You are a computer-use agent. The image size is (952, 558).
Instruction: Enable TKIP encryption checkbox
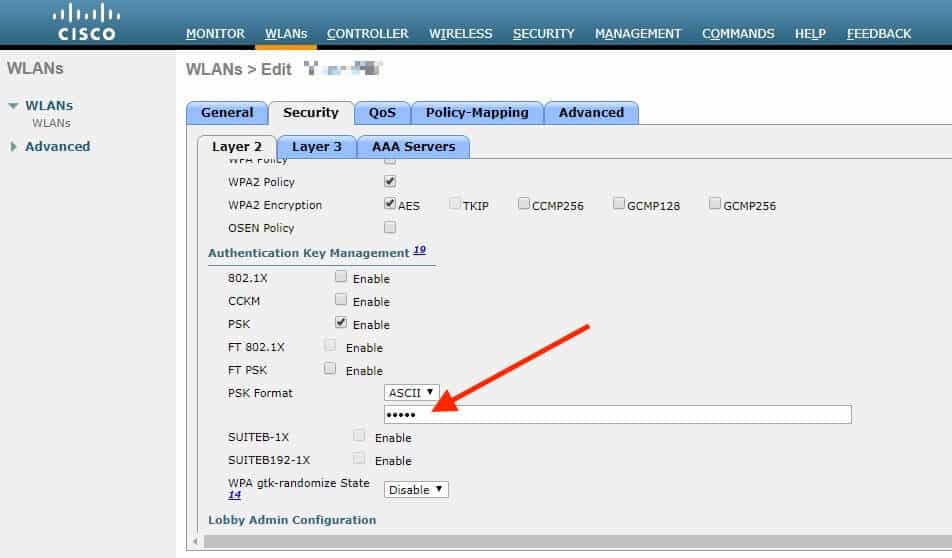click(455, 203)
